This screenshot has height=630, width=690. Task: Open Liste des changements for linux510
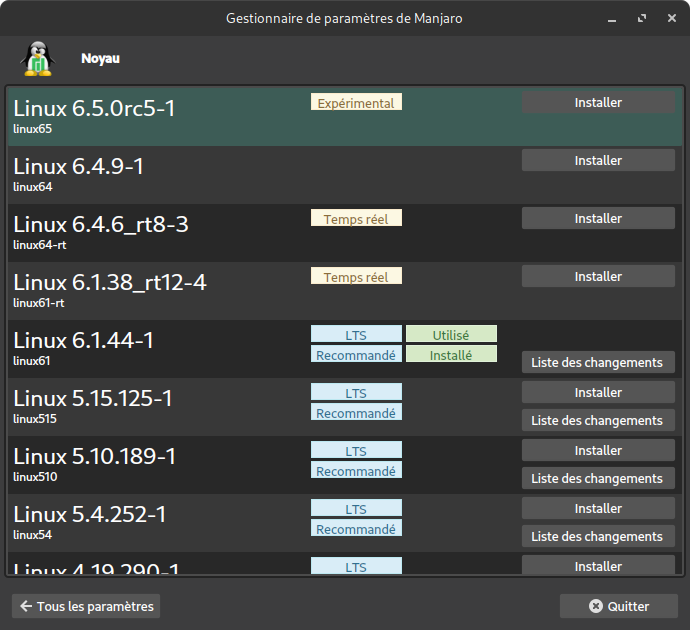(x=598, y=478)
